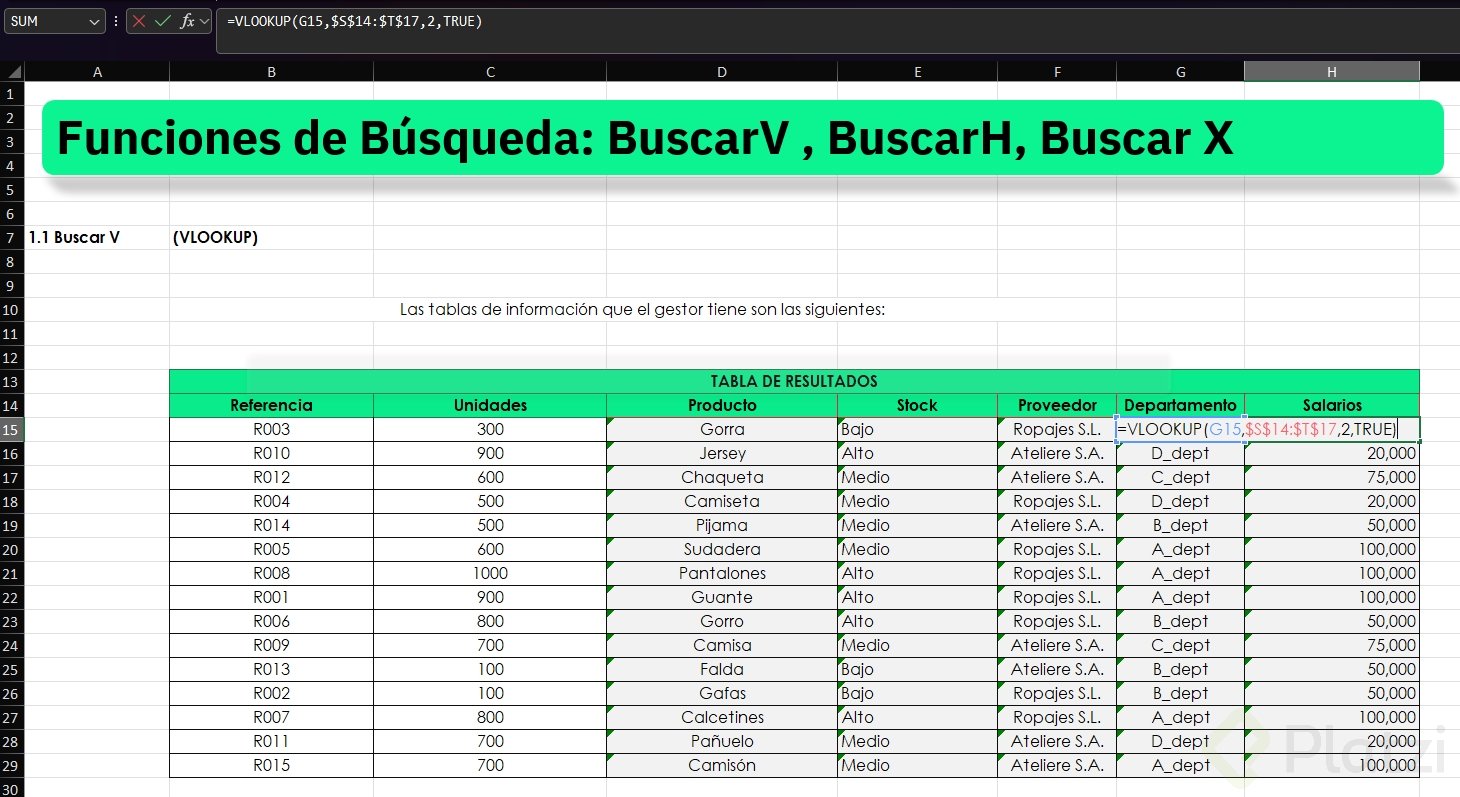Image resolution: width=1460 pixels, height=797 pixels.
Task: Open the Insert Function fx dialog
Action: point(187,21)
